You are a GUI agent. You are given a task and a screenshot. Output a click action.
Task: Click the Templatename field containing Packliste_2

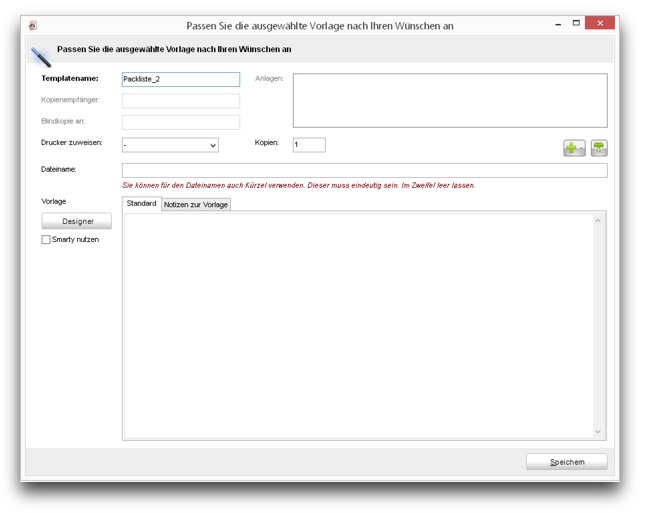pos(181,79)
